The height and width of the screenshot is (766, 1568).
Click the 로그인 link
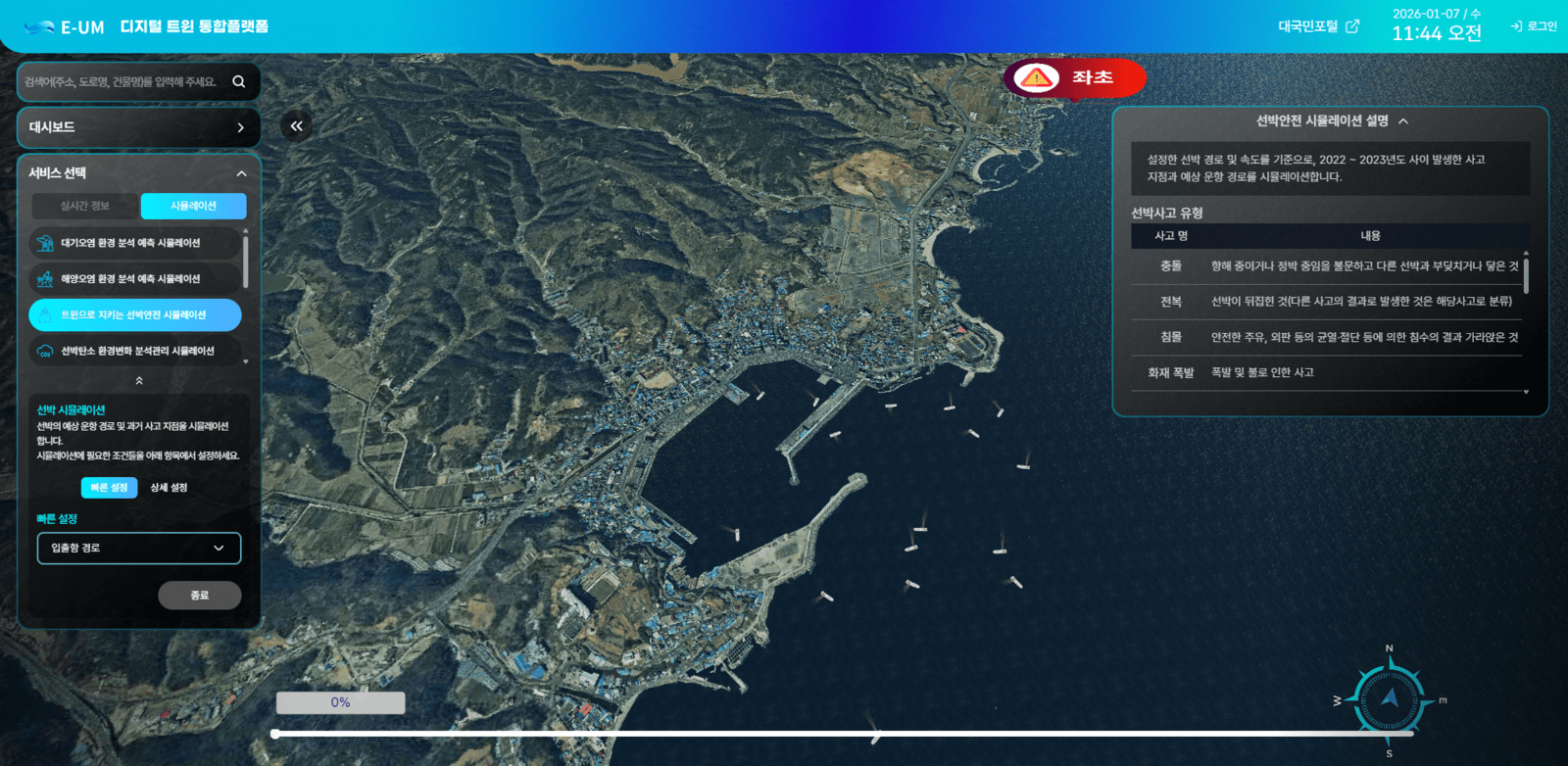[x=1535, y=26]
